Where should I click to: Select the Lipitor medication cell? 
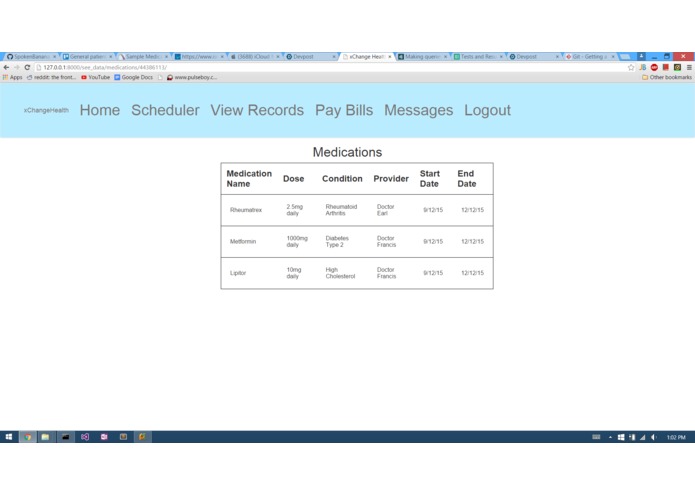point(238,273)
